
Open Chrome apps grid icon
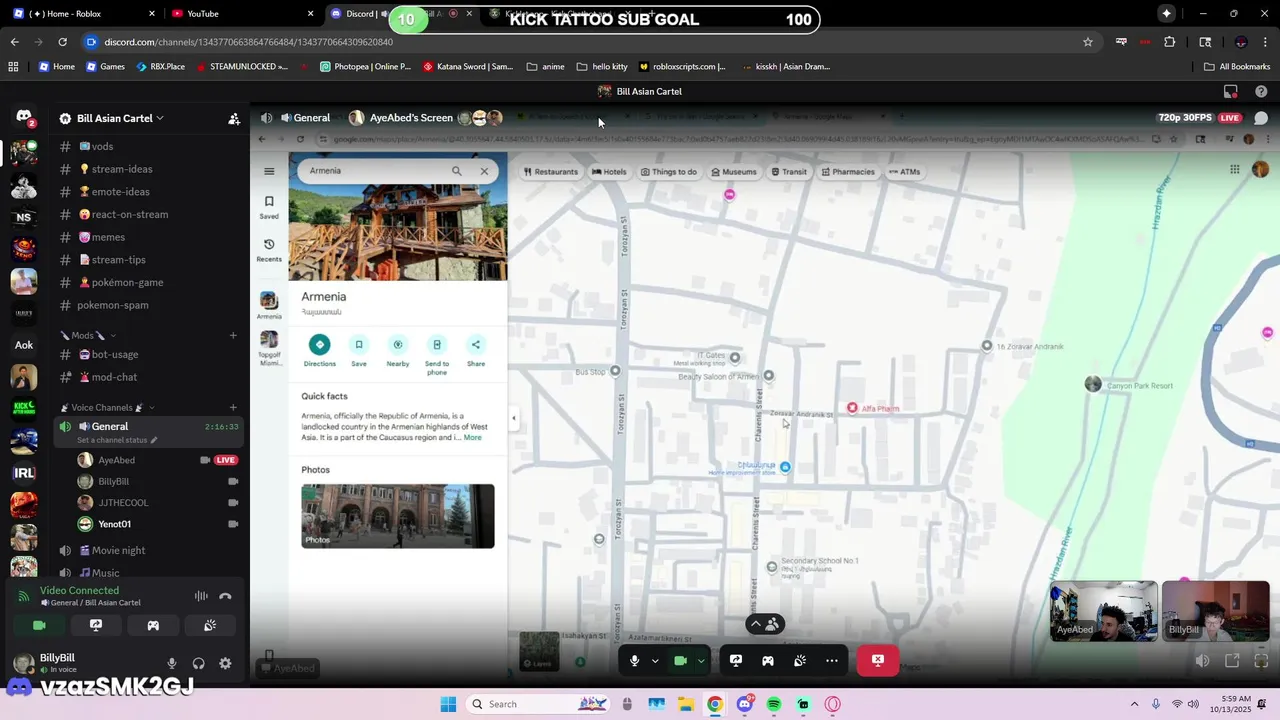click(13, 67)
